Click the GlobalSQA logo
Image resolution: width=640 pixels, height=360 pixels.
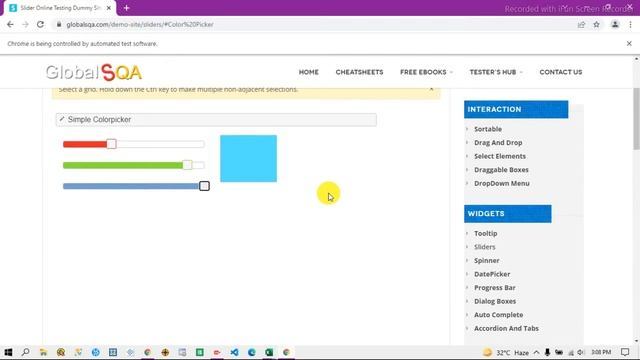93,73
